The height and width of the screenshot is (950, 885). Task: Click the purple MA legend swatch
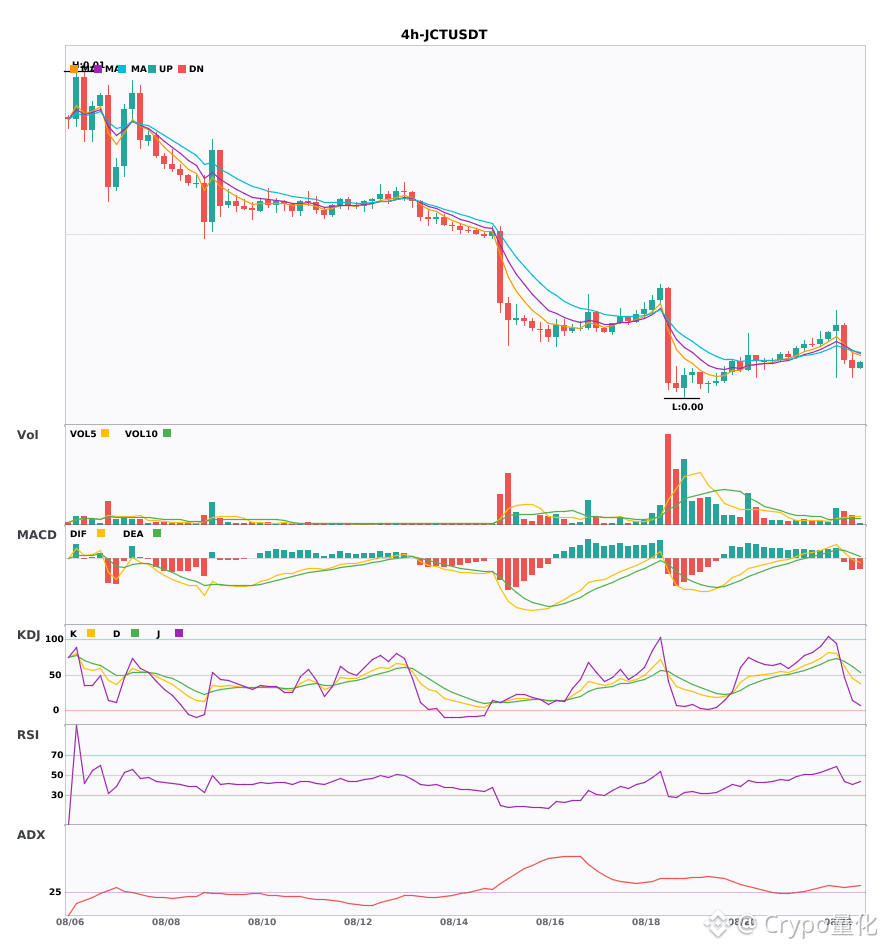point(98,69)
